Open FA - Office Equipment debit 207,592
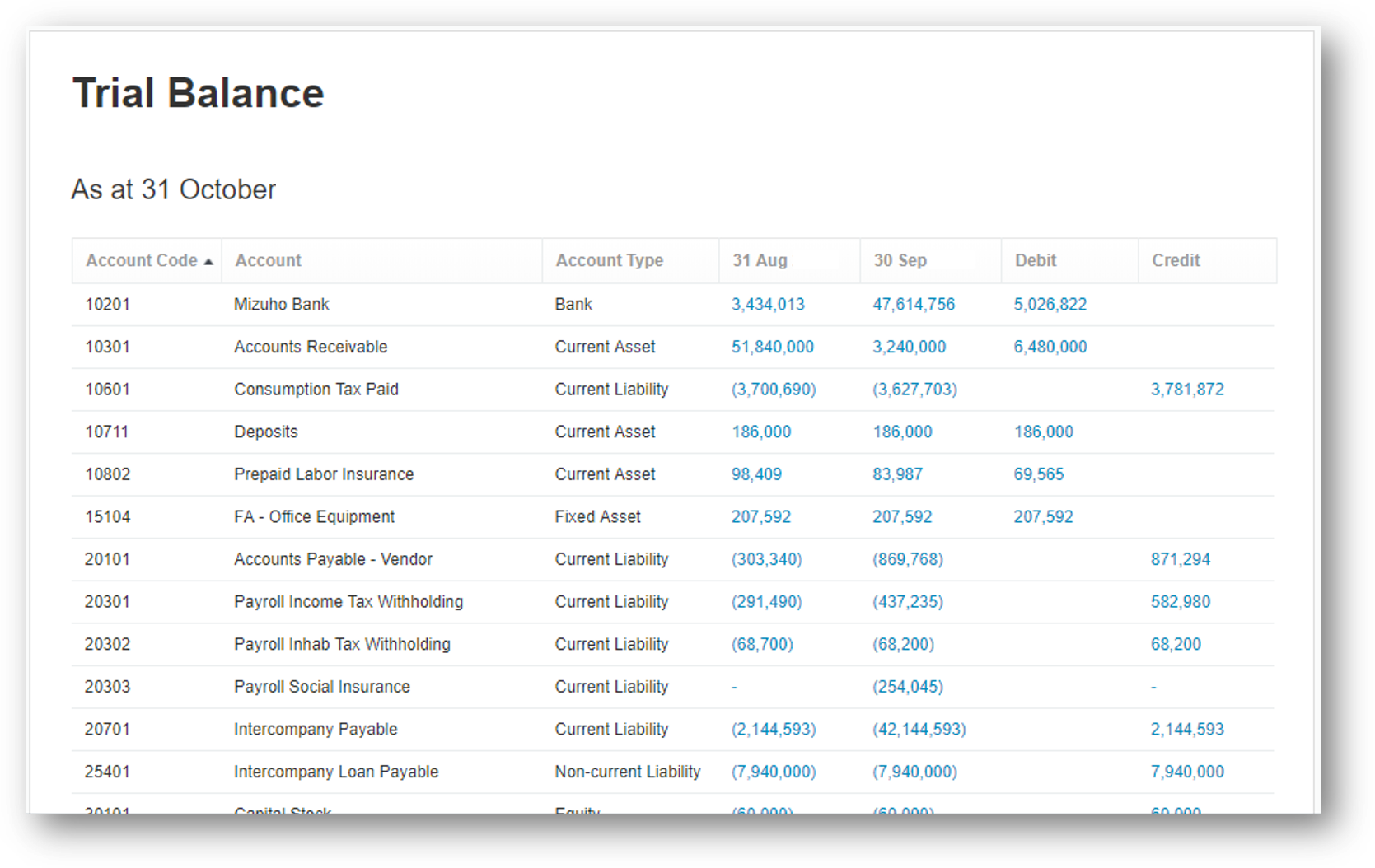 point(1043,516)
